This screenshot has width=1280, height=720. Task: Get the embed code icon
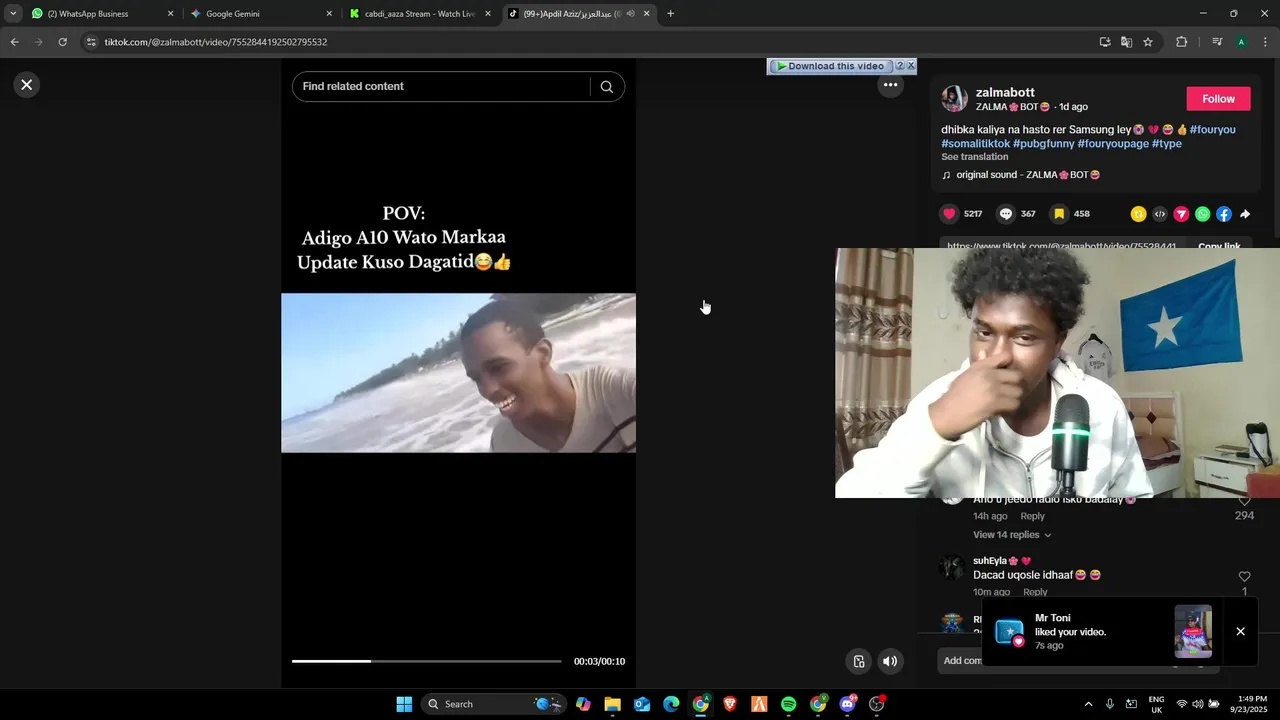coord(1160,214)
